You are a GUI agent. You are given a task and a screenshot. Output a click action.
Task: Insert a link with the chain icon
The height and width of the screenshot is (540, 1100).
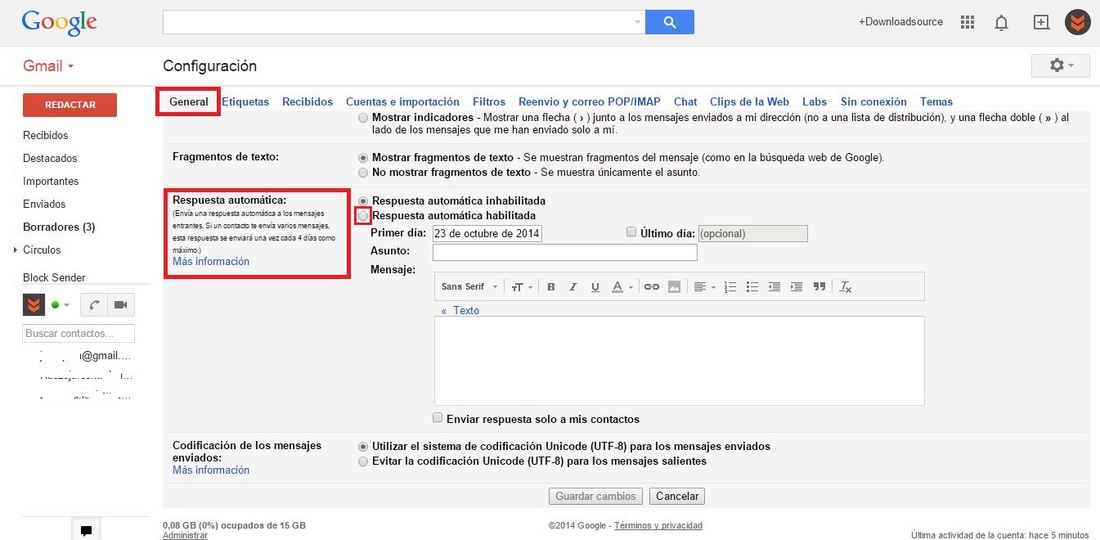click(652, 287)
